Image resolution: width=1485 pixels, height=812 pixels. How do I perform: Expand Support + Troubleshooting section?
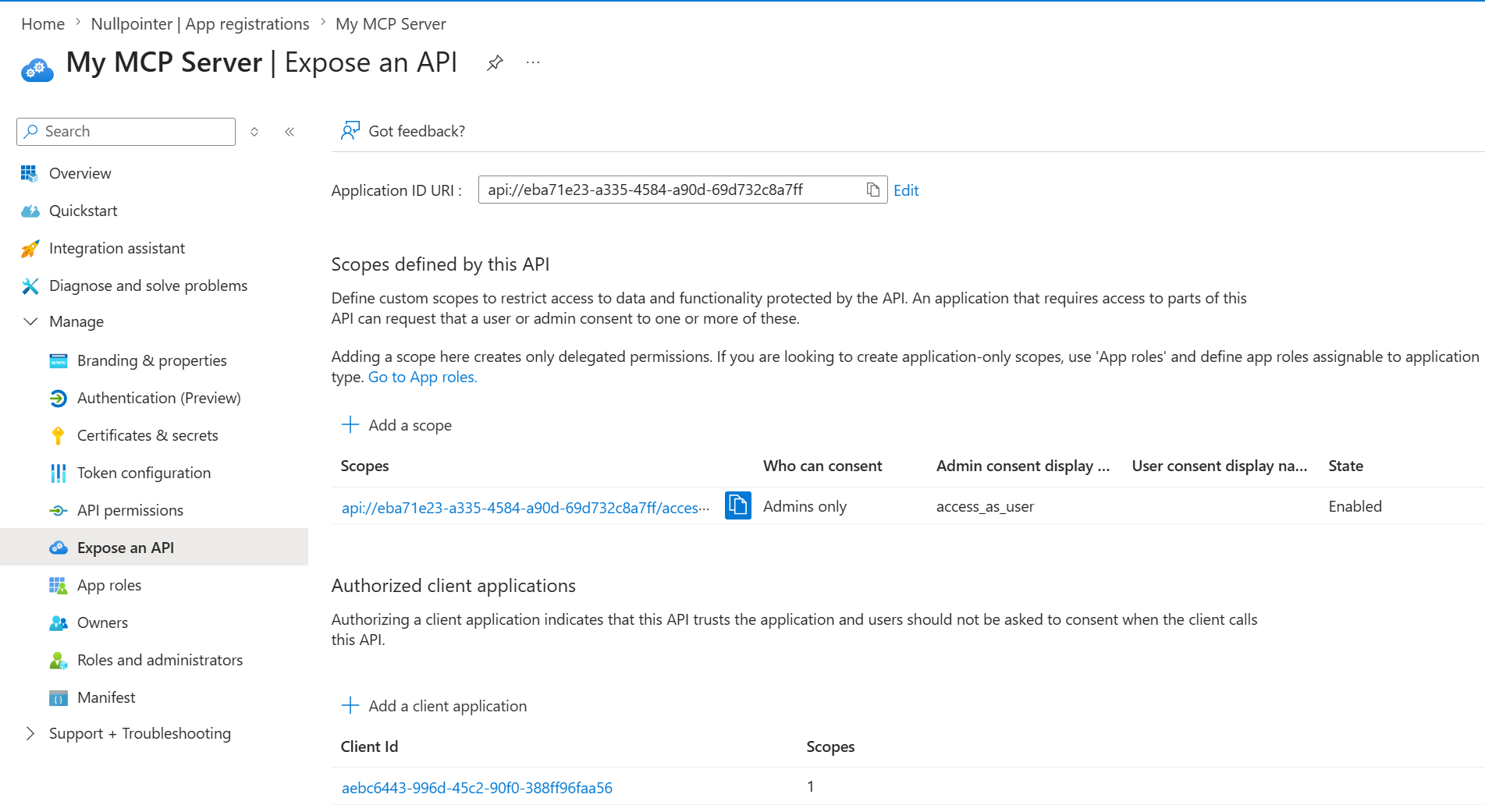(30, 733)
